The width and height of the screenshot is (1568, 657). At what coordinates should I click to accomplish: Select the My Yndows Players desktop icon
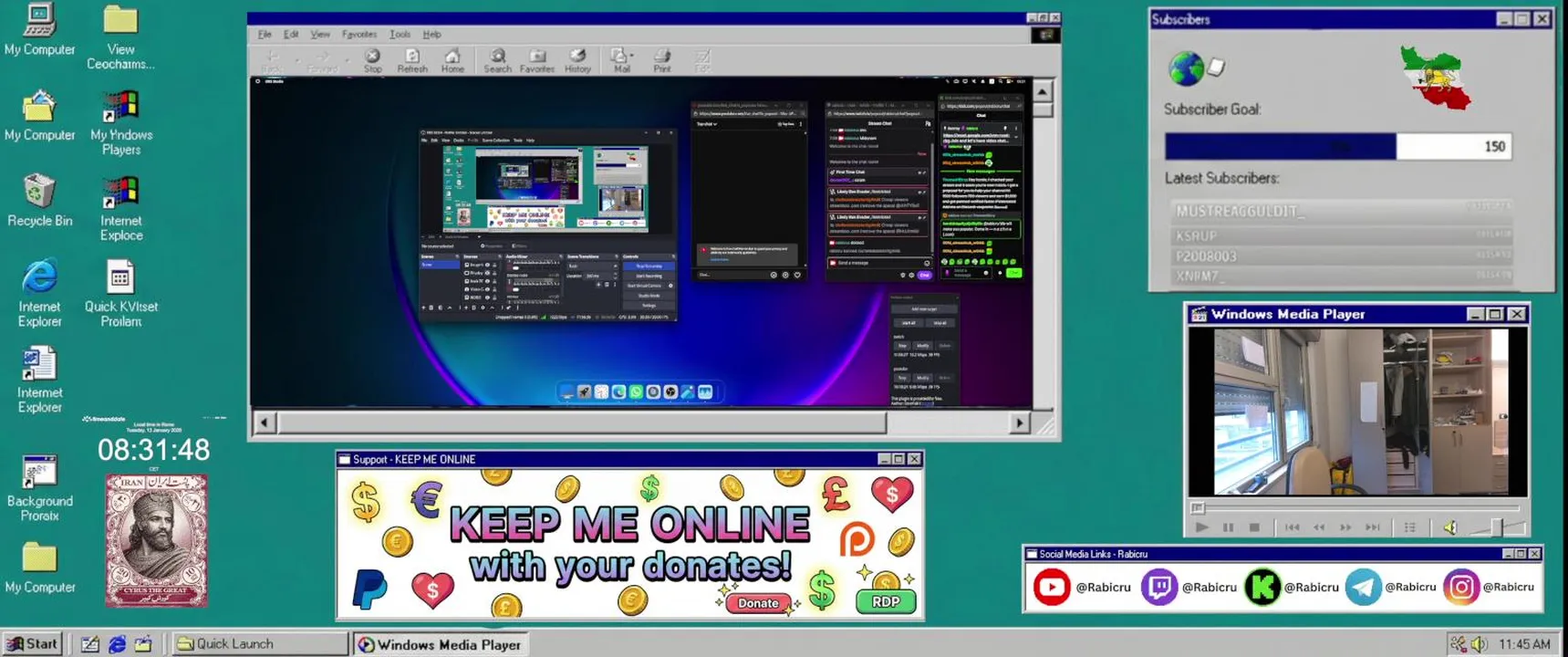tap(120, 122)
